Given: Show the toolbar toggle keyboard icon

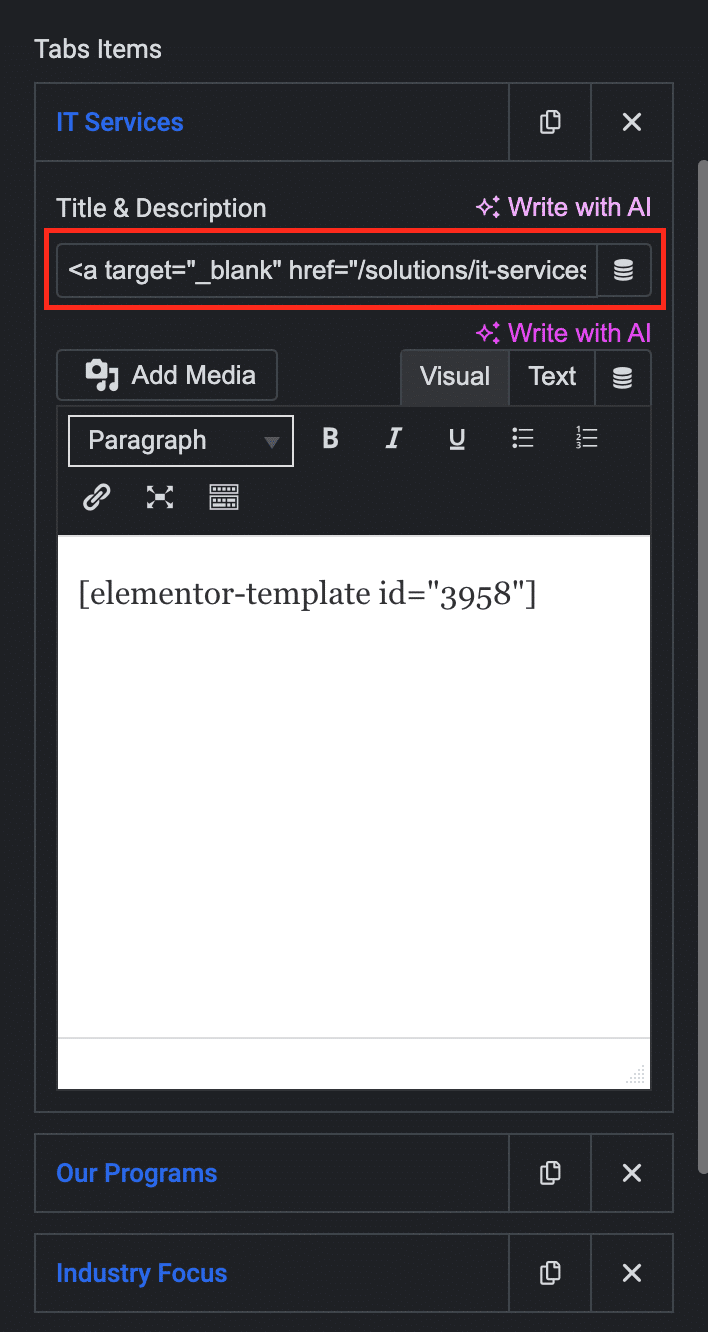Looking at the screenshot, I should (x=224, y=497).
